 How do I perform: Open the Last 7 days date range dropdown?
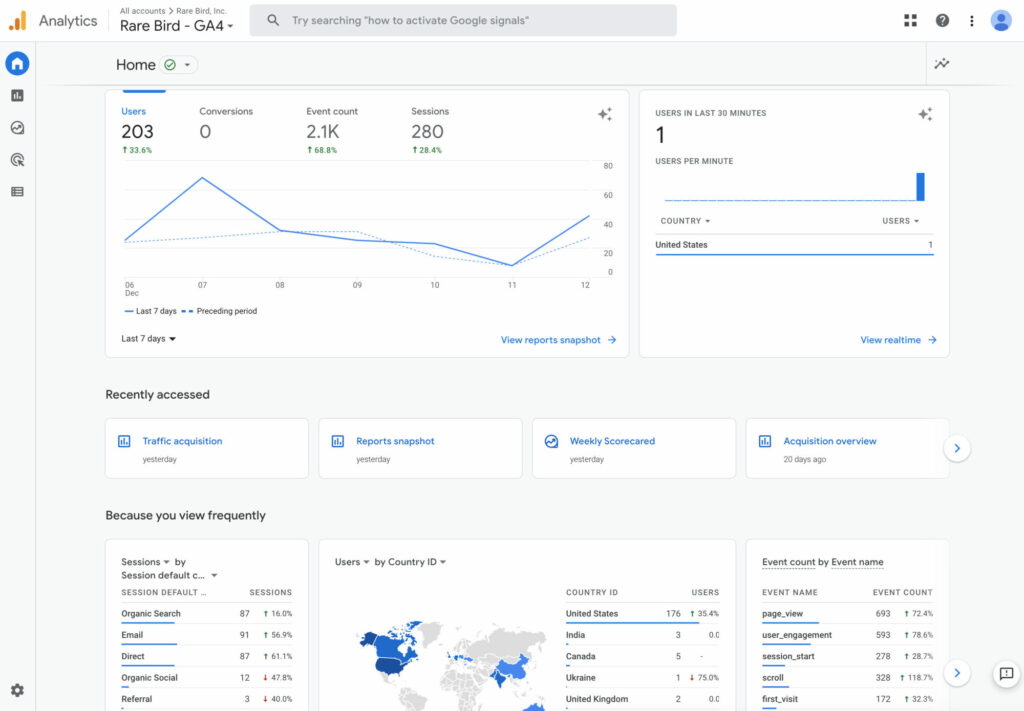click(x=148, y=339)
